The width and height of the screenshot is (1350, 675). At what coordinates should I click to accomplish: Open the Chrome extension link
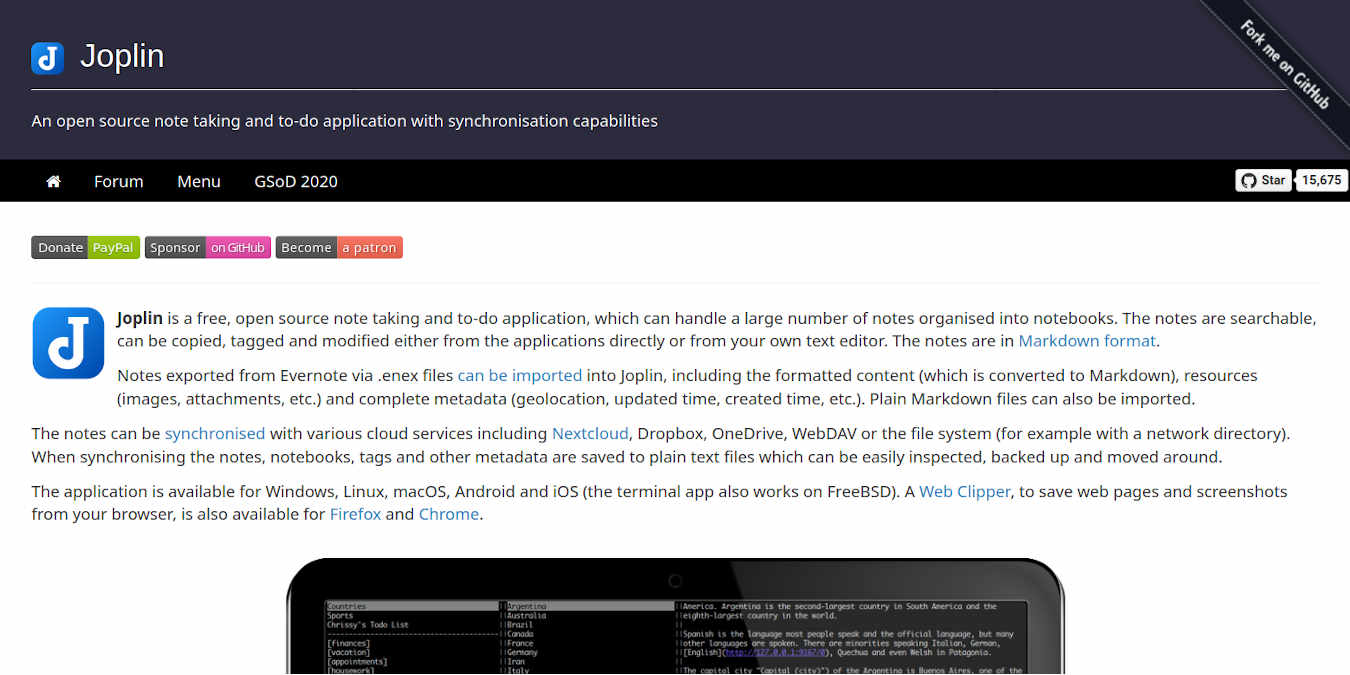[x=449, y=515]
